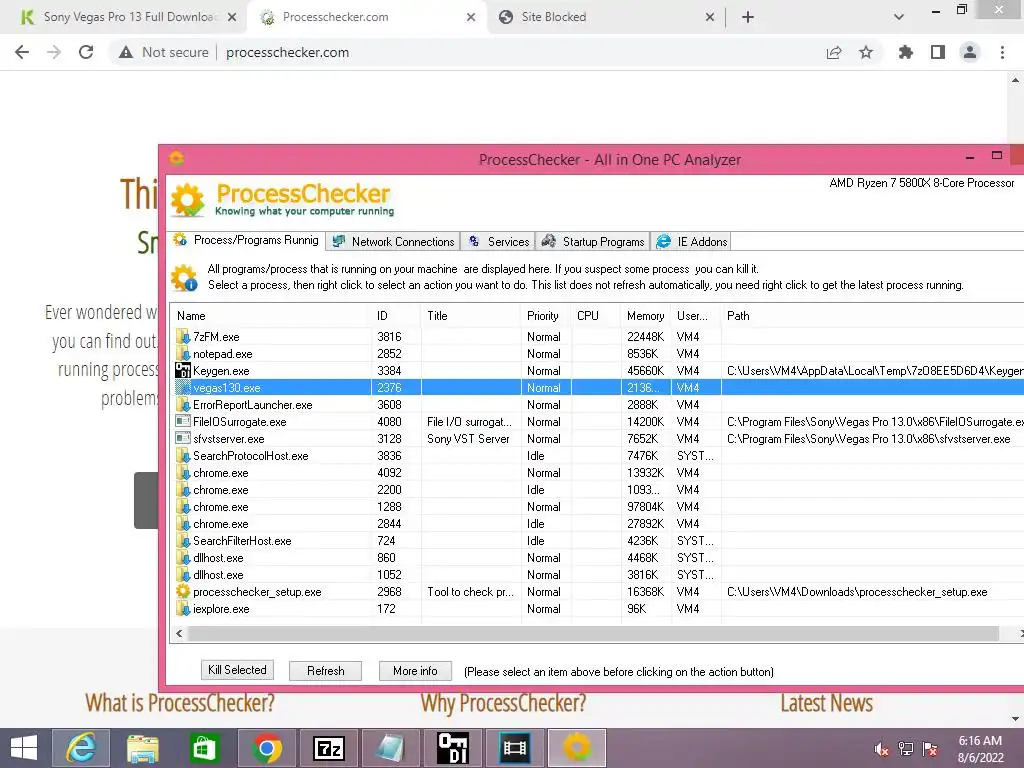Toggle the browser side panel icon

tap(938, 52)
